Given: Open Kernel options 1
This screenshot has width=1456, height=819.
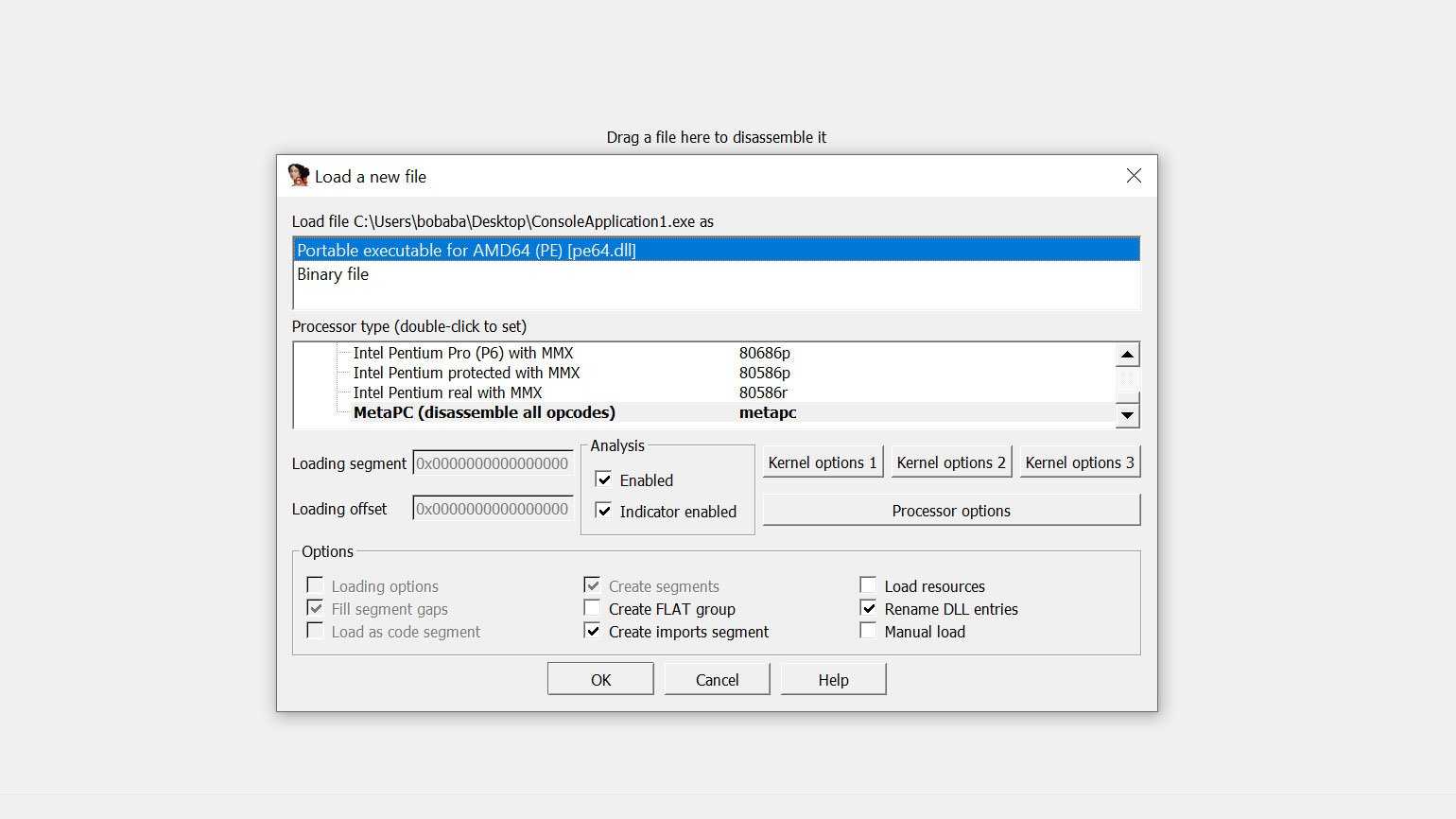Looking at the screenshot, I should click(x=822, y=462).
